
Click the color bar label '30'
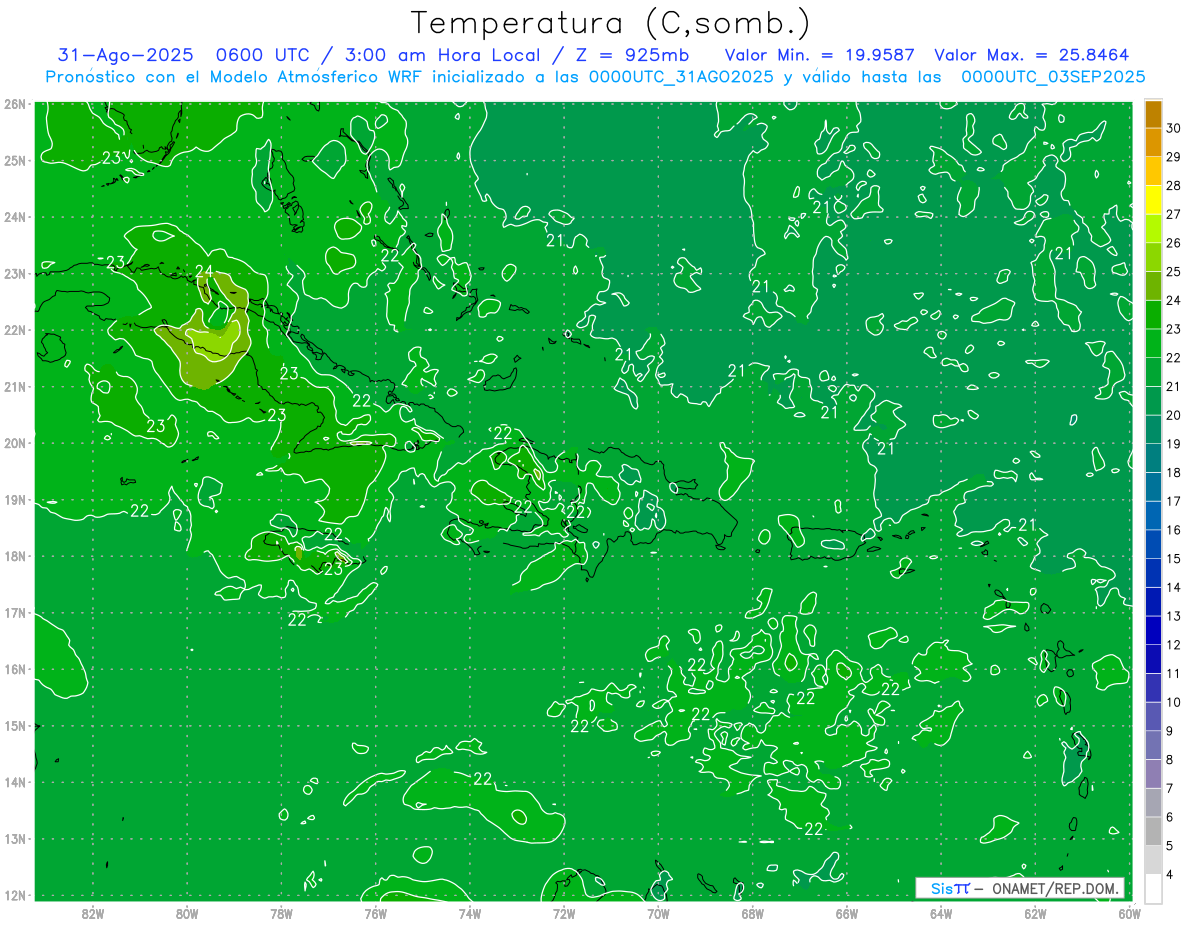point(1174,128)
